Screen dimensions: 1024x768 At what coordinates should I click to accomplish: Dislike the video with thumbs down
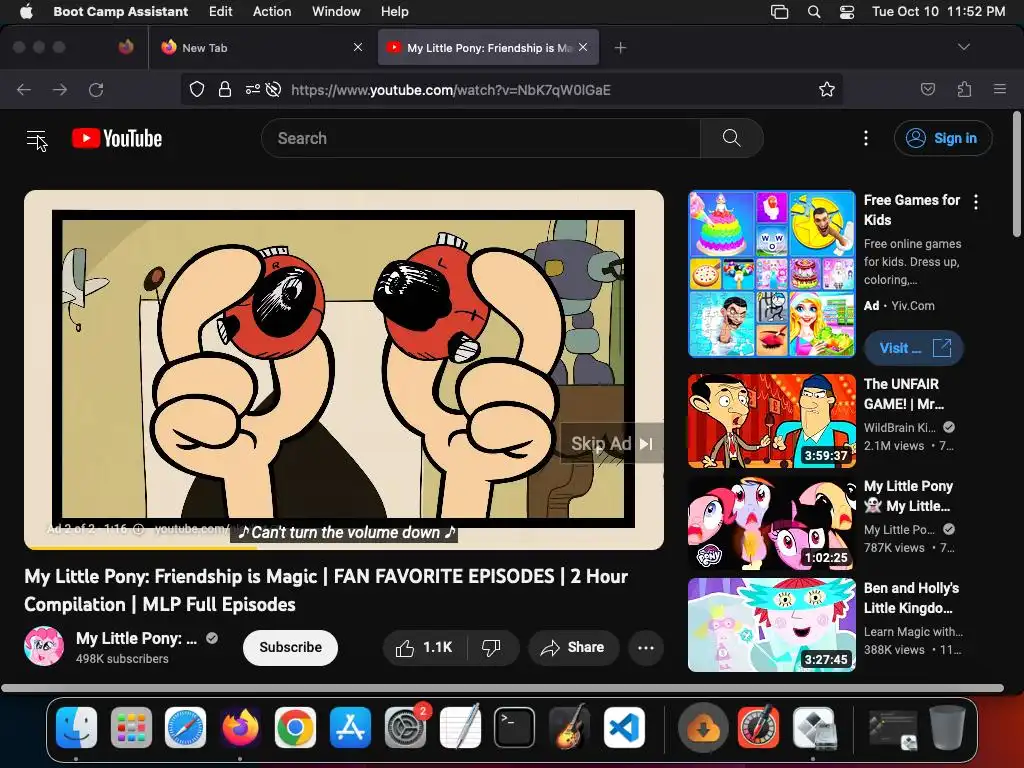pyautogui.click(x=492, y=647)
